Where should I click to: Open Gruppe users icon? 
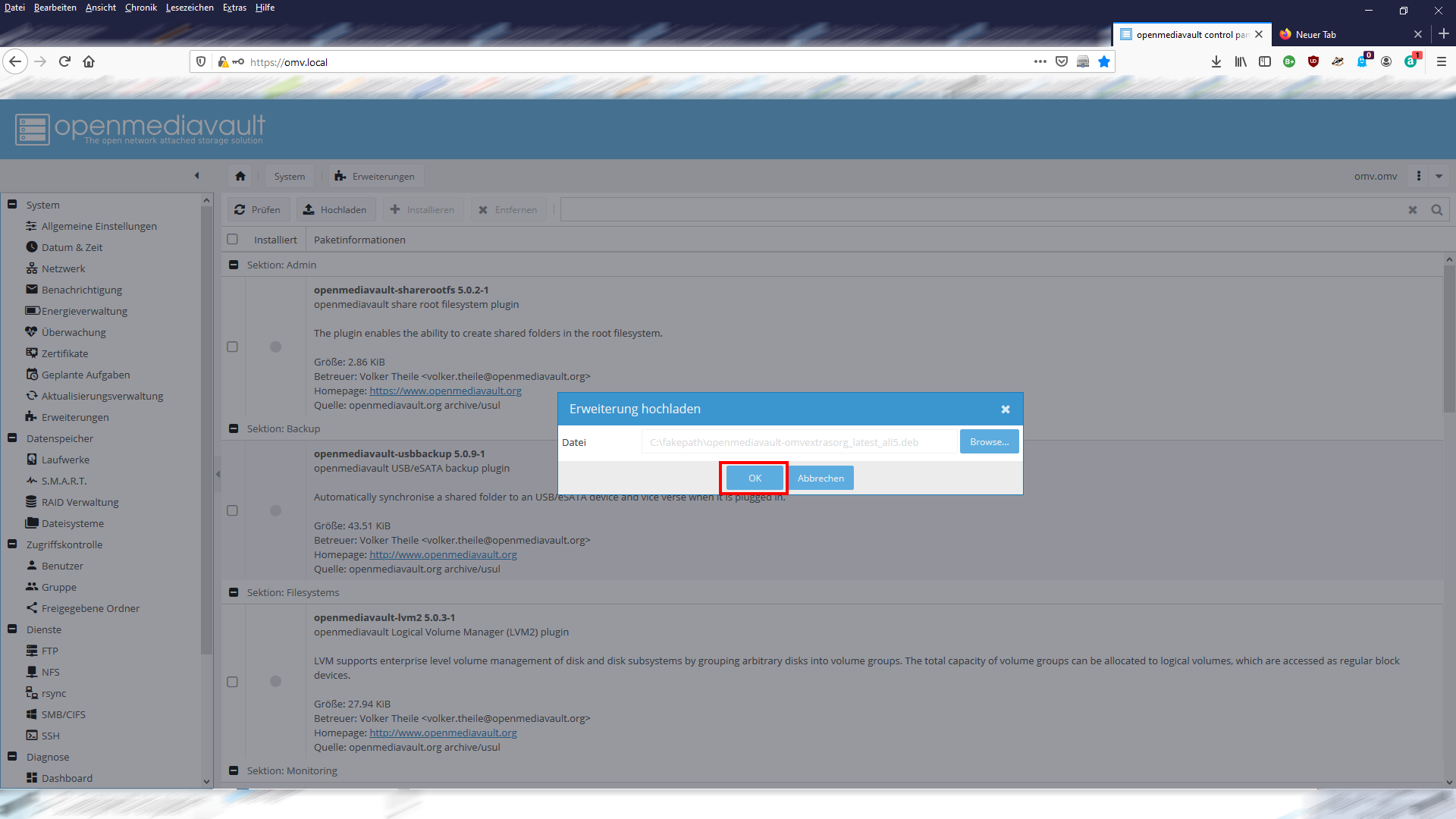[x=32, y=587]
